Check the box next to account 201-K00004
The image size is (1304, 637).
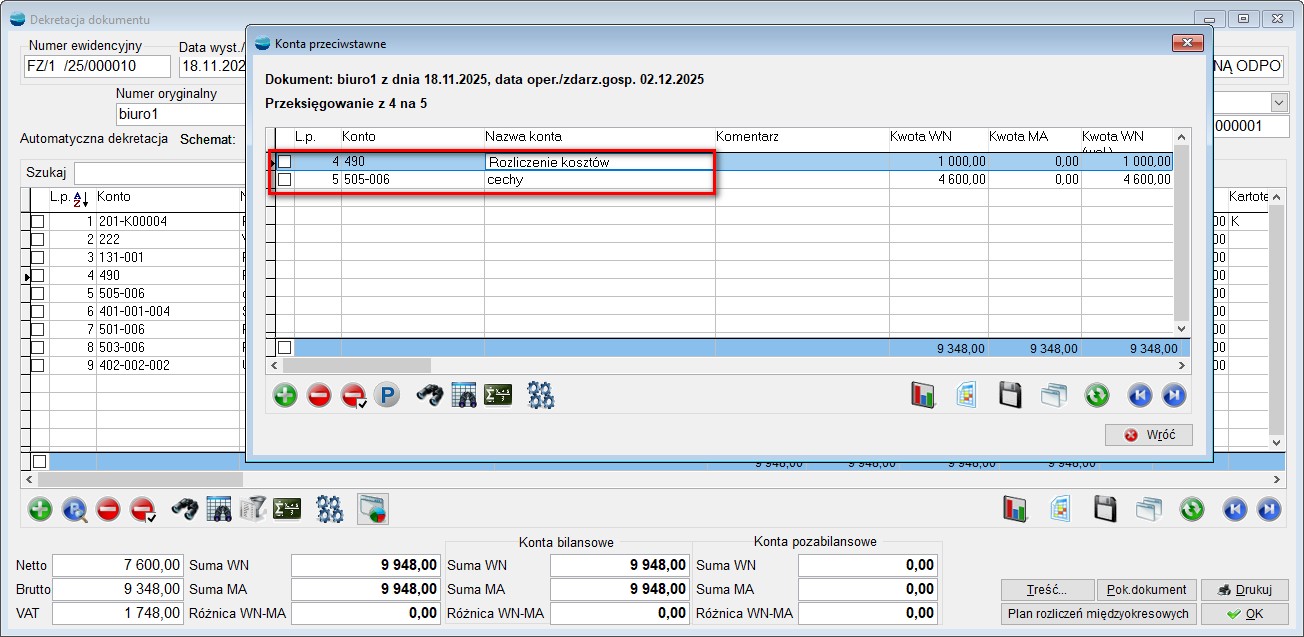[x=38, y=221]
